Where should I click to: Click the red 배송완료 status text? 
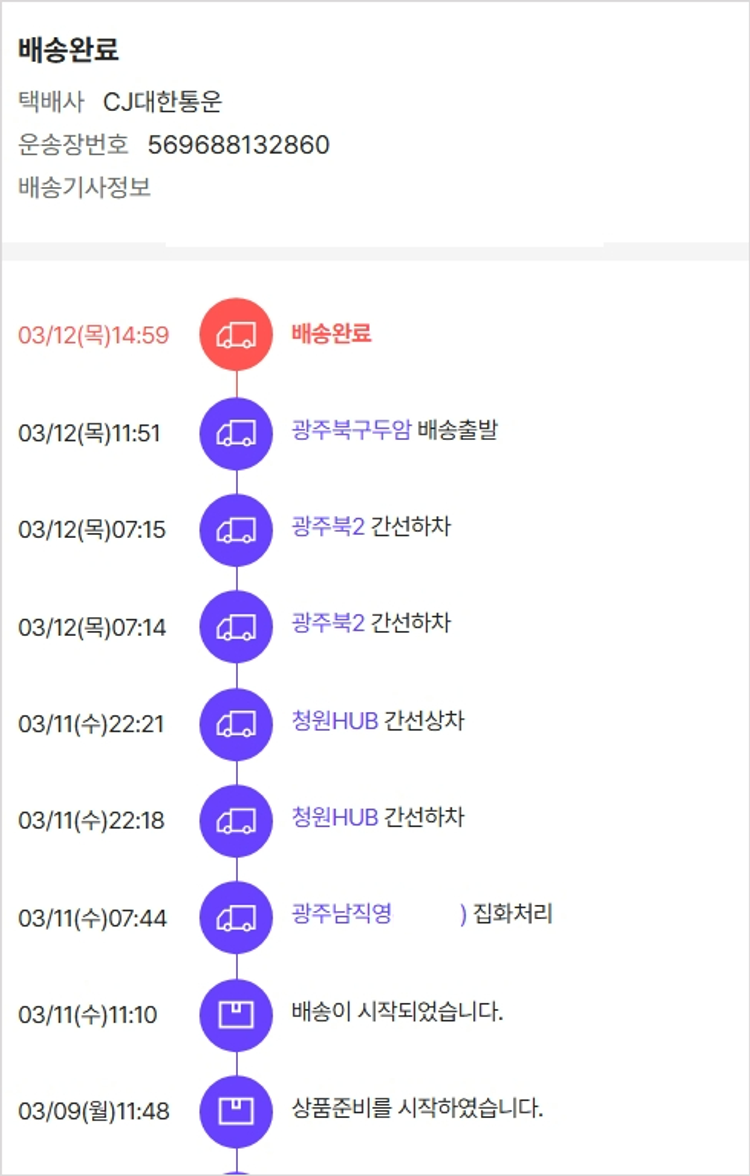tap(331, 333)
